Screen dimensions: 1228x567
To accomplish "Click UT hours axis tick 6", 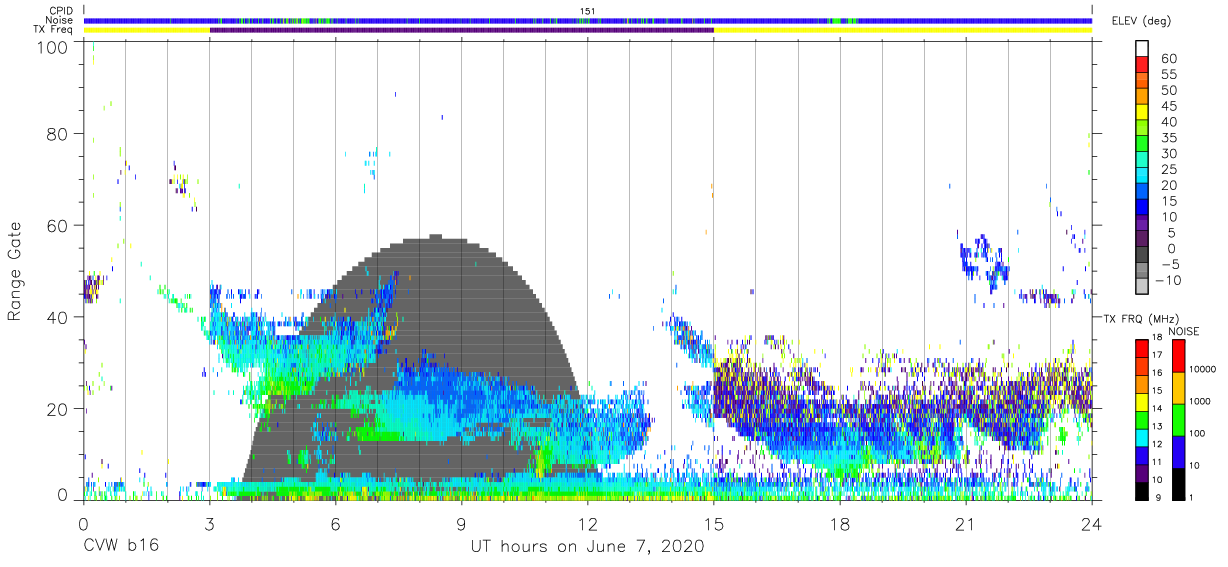I will pyautogui.click(x=335, y=524).
